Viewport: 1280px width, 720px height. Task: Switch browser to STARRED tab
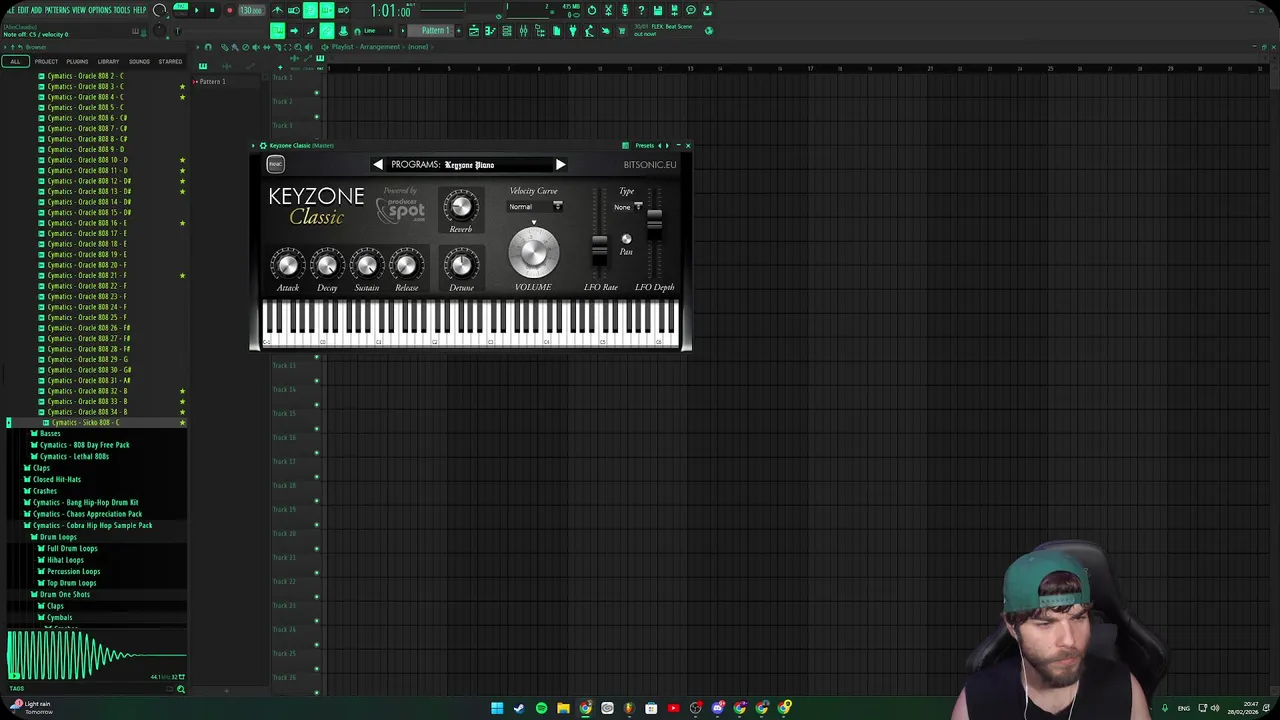[x=170, y=61]
